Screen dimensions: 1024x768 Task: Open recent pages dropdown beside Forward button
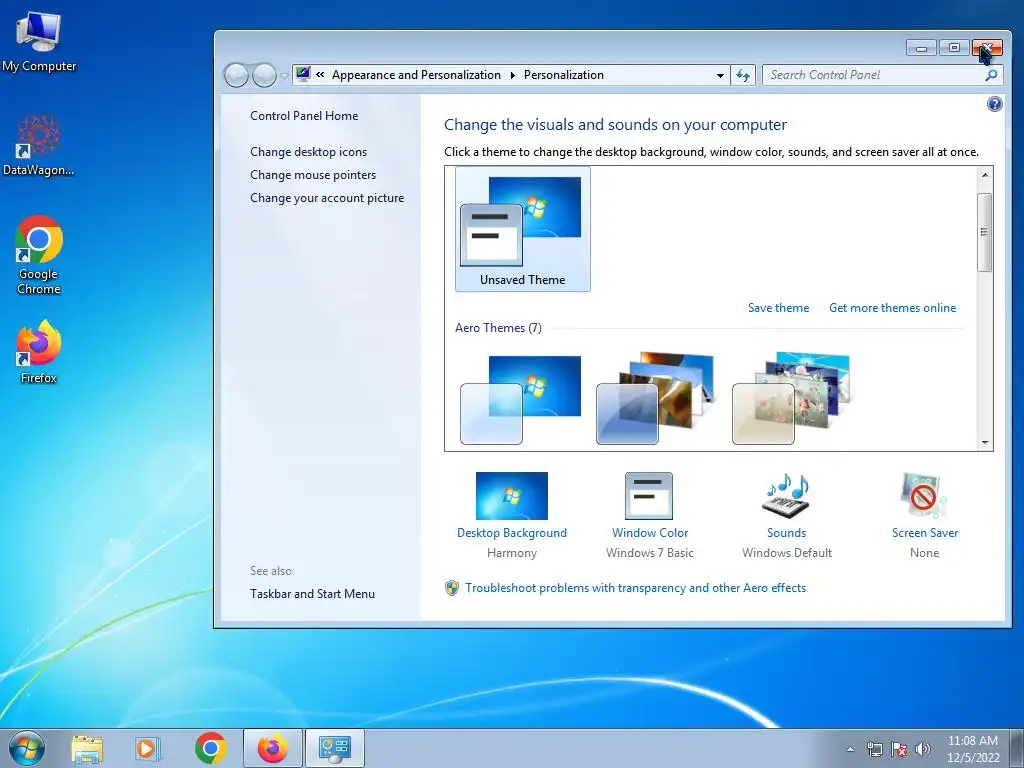[284, 76]
